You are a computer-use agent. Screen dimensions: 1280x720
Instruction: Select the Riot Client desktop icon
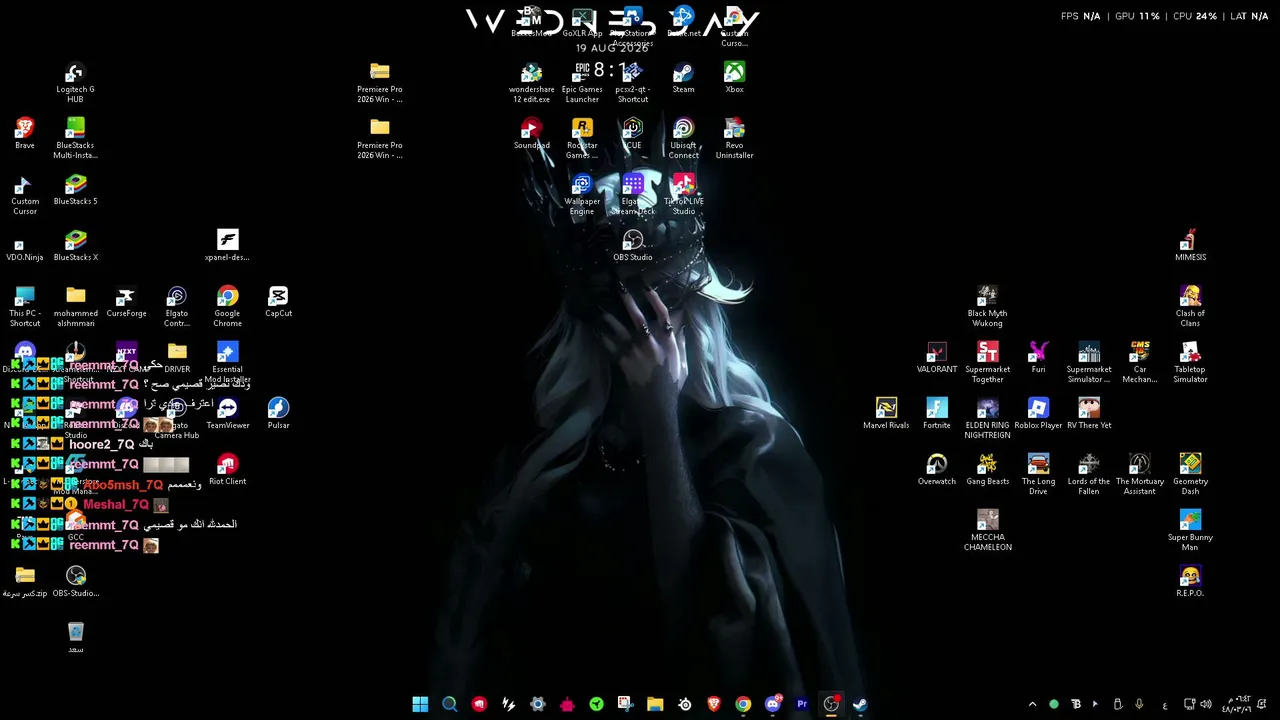point(227,470)
